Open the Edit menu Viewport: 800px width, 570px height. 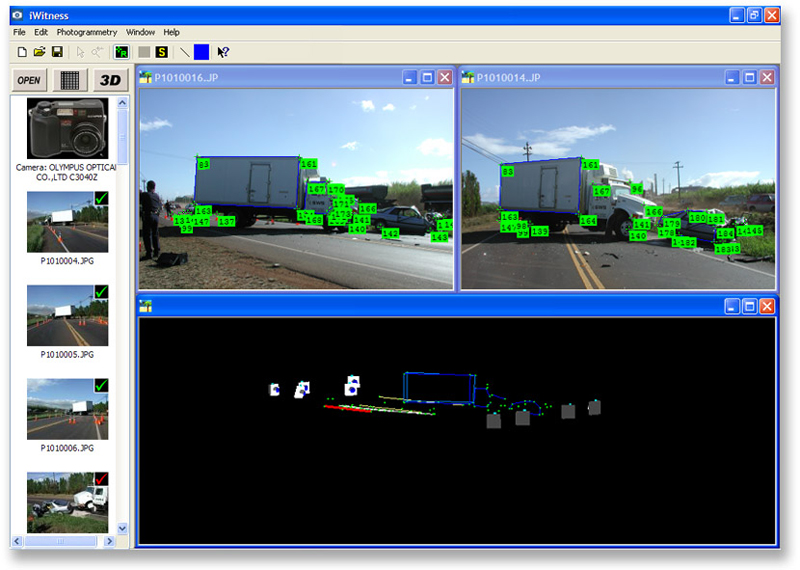pos(41,32)
